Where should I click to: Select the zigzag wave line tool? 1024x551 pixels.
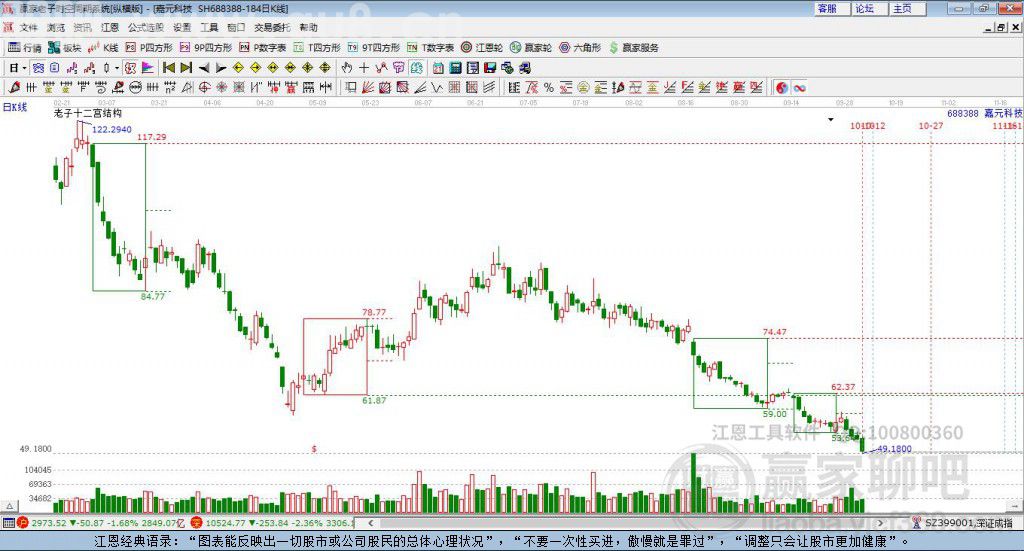click(x=437, y=87)
